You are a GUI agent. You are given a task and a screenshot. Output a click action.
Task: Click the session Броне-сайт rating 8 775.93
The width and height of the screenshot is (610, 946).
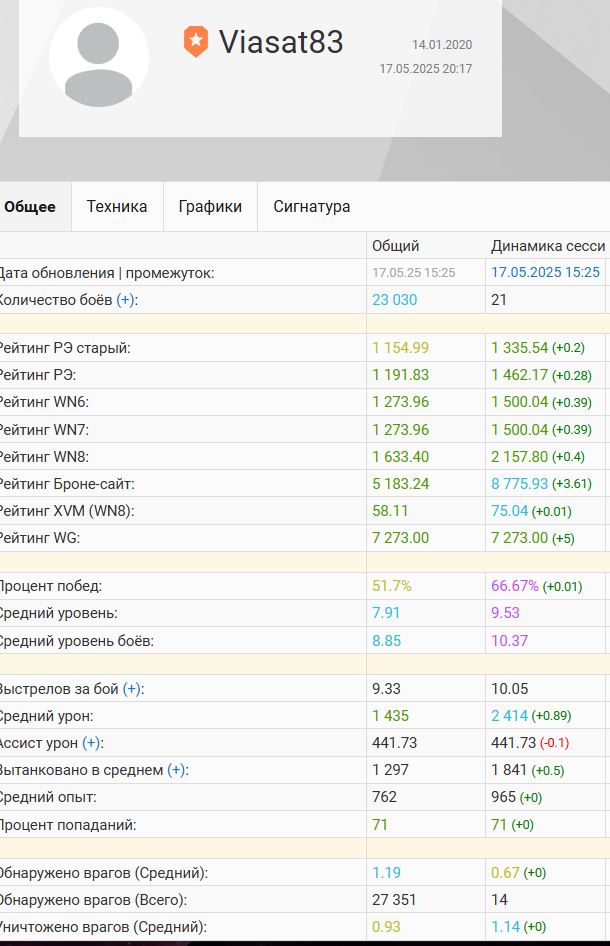click(x=519, y=483)
